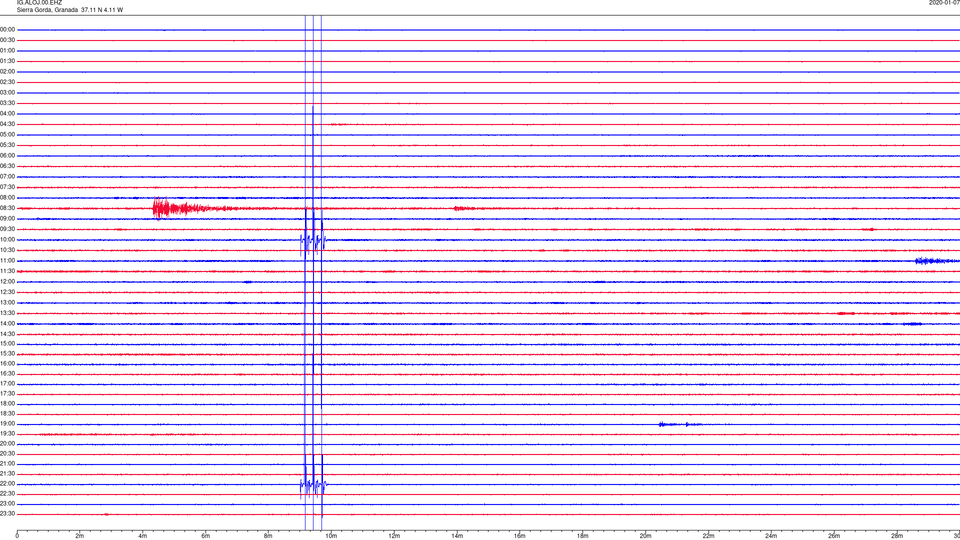Click the '14:30' time label

click(x=7, y=334)
